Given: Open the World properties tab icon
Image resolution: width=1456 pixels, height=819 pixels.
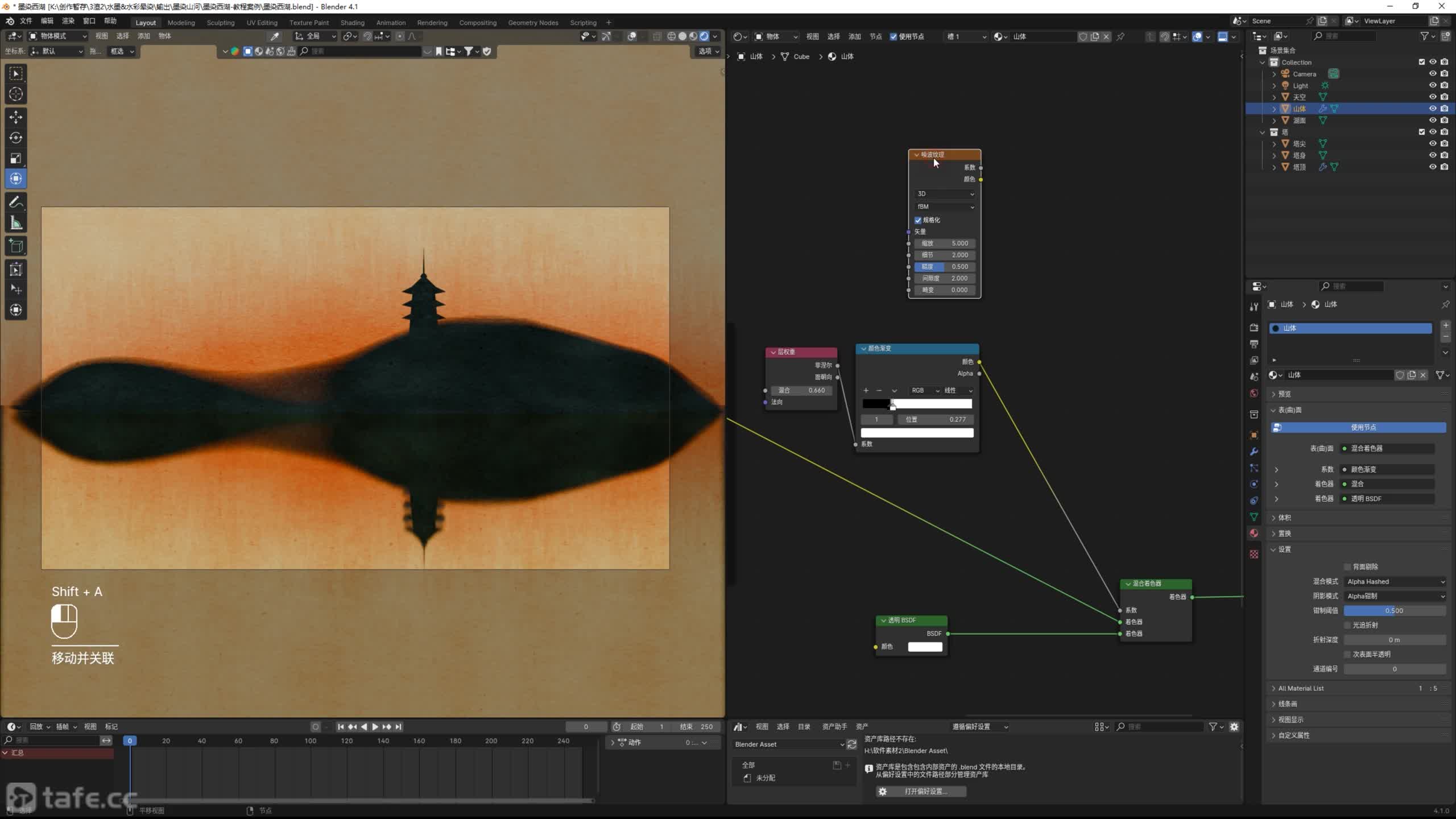Looking at the screenshot, I should click(1254, 393).
